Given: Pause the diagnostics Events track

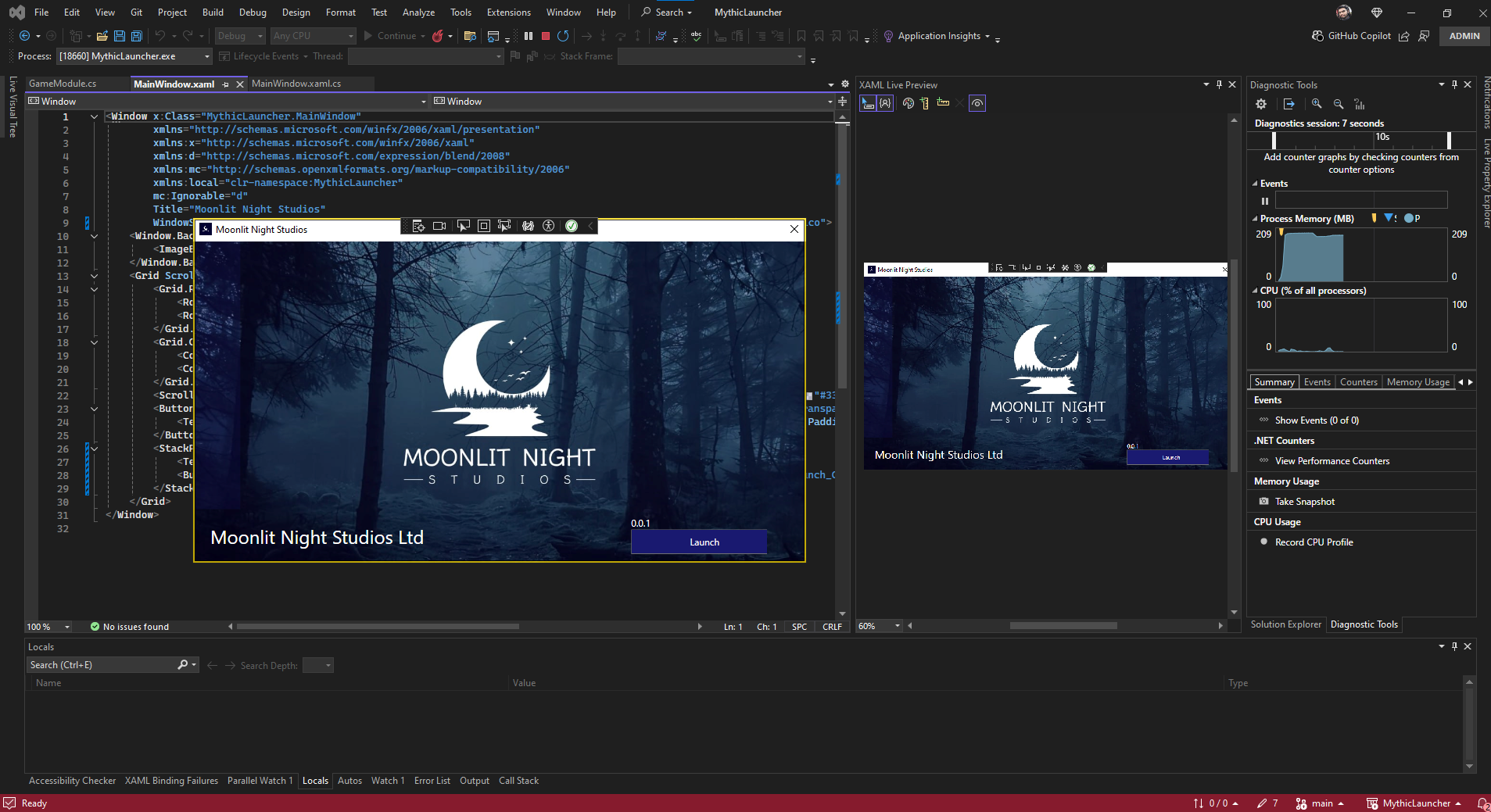Looking at the screenshot, I should tap(1265, 201).
